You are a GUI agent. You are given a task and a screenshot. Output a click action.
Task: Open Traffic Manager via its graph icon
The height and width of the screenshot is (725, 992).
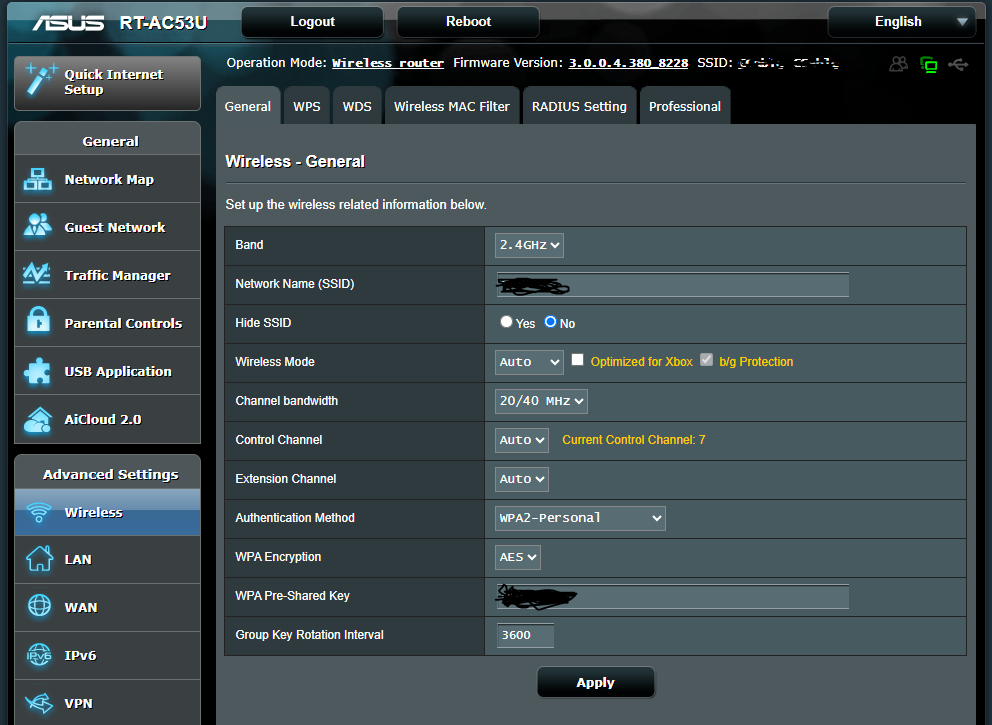[x=38, y=275]
